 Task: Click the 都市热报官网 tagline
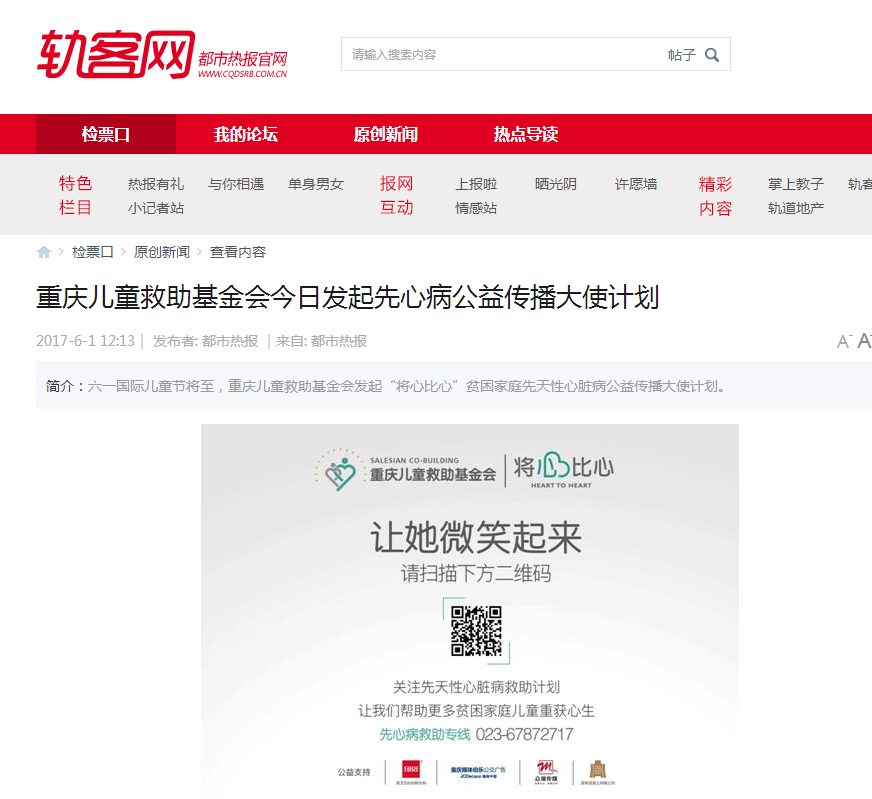tap(243, 58)
